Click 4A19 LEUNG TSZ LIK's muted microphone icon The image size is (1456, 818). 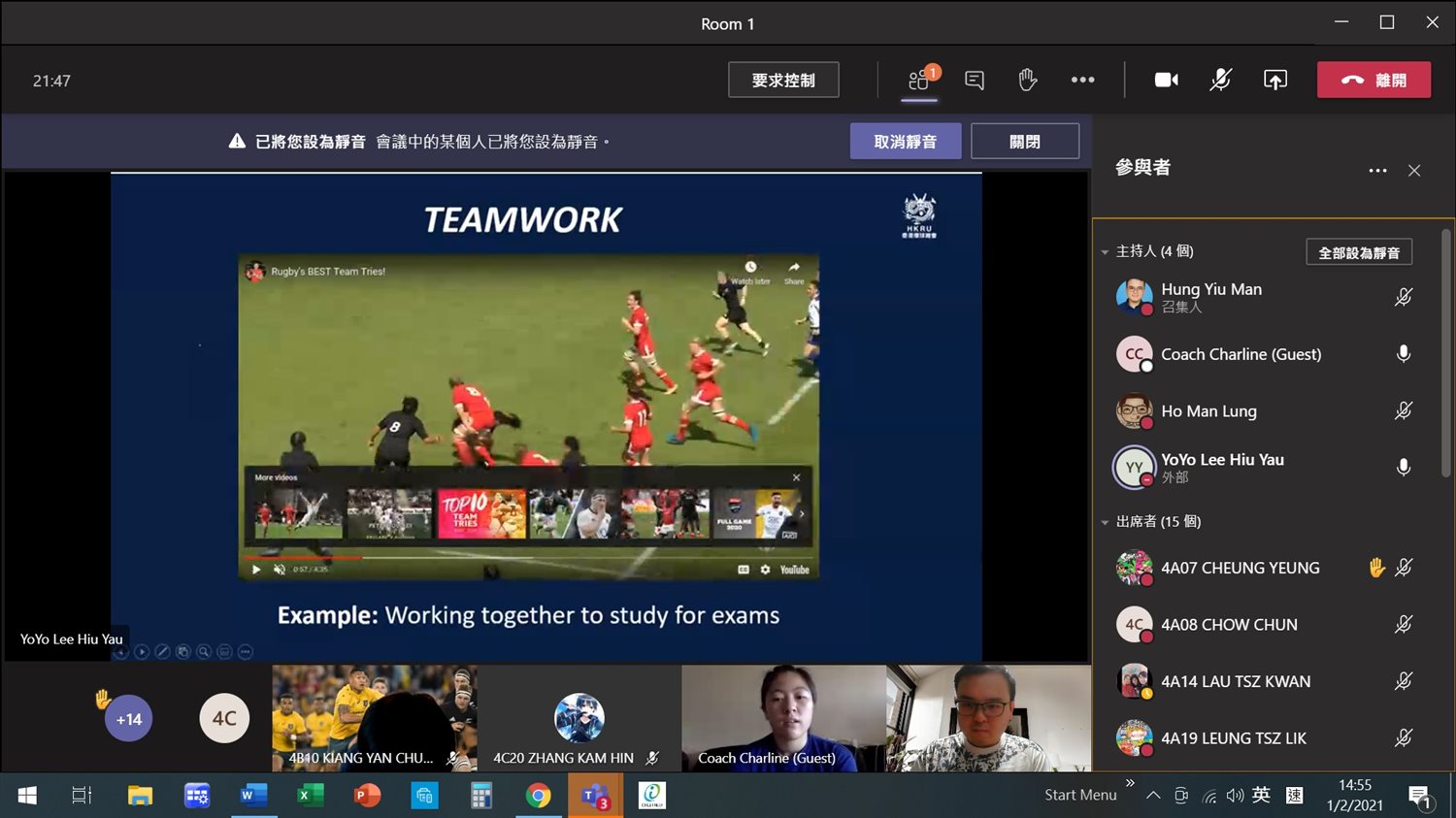pos(1404,737)
